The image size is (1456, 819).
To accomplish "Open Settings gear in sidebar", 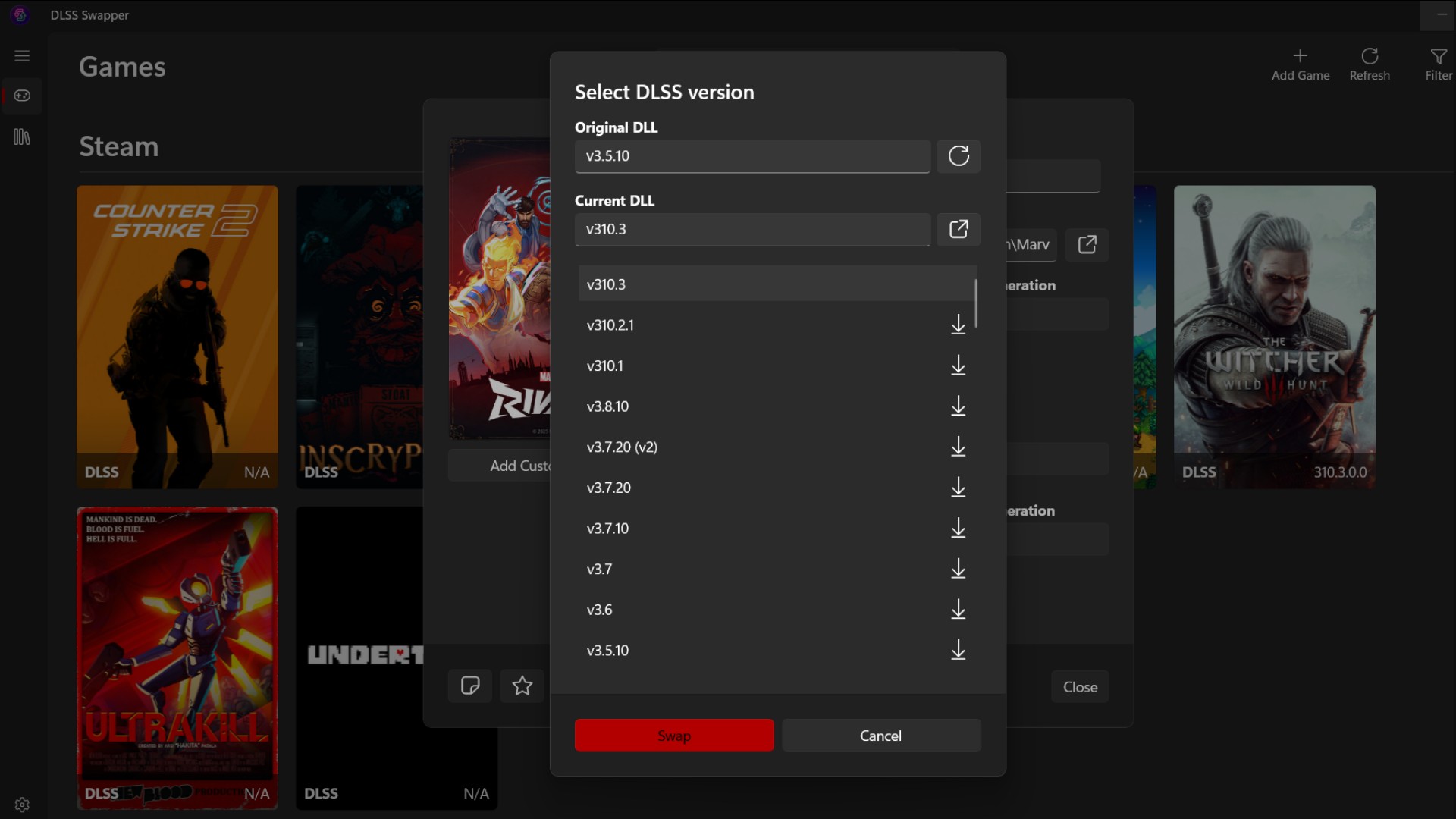I will [22, 805].
